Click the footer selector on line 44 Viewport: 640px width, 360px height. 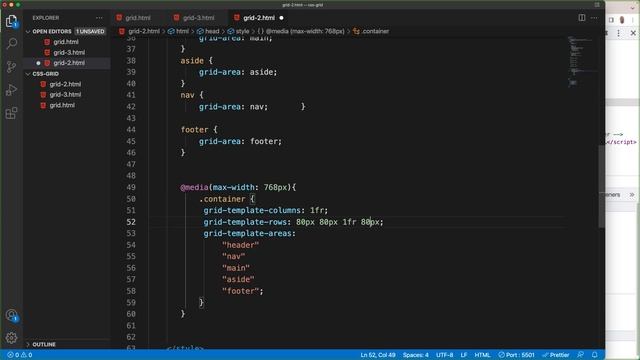point(194,130)
